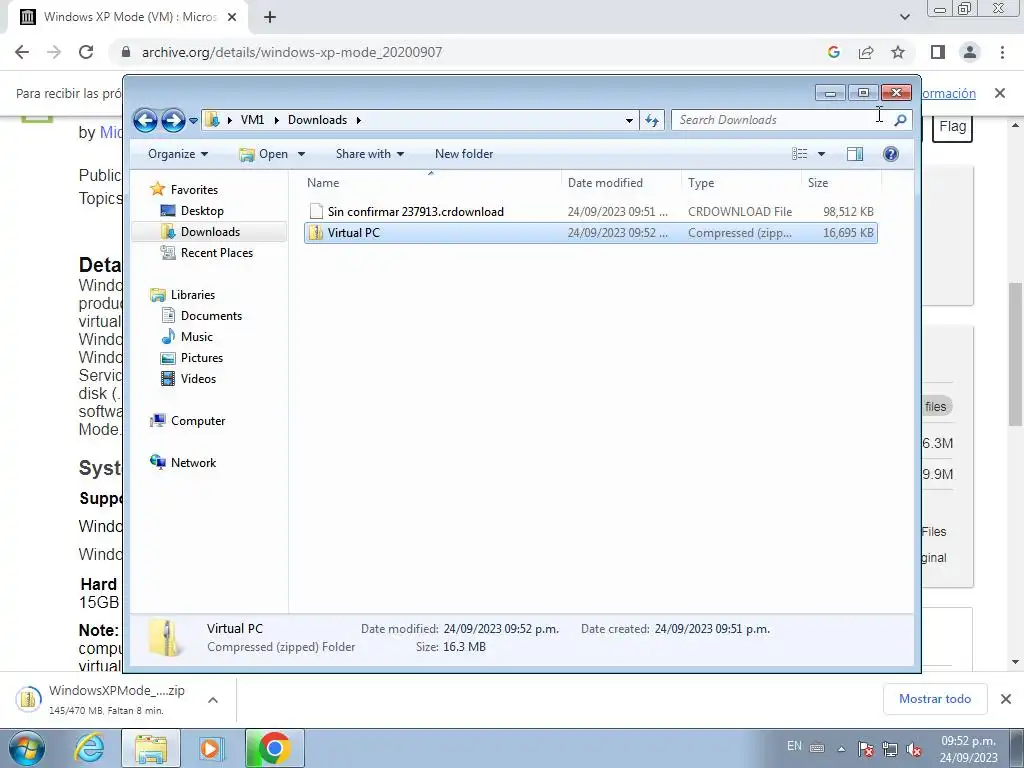Open the address bar history dropdown
Image resolution: width=1024 pixels, height=768 pixels.
(629, 120)
